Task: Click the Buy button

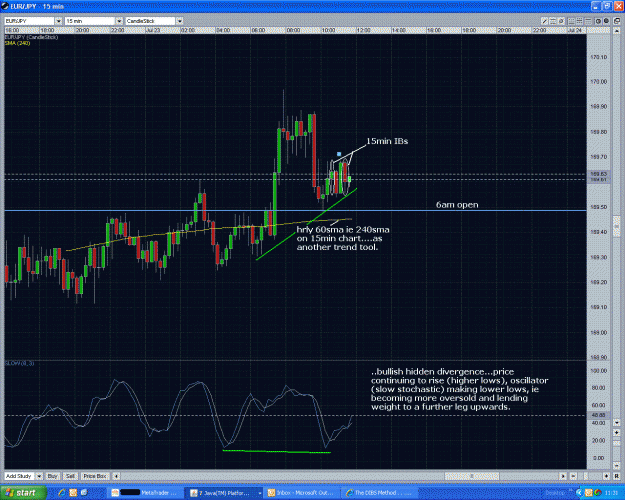Action: tap(53, 476)
